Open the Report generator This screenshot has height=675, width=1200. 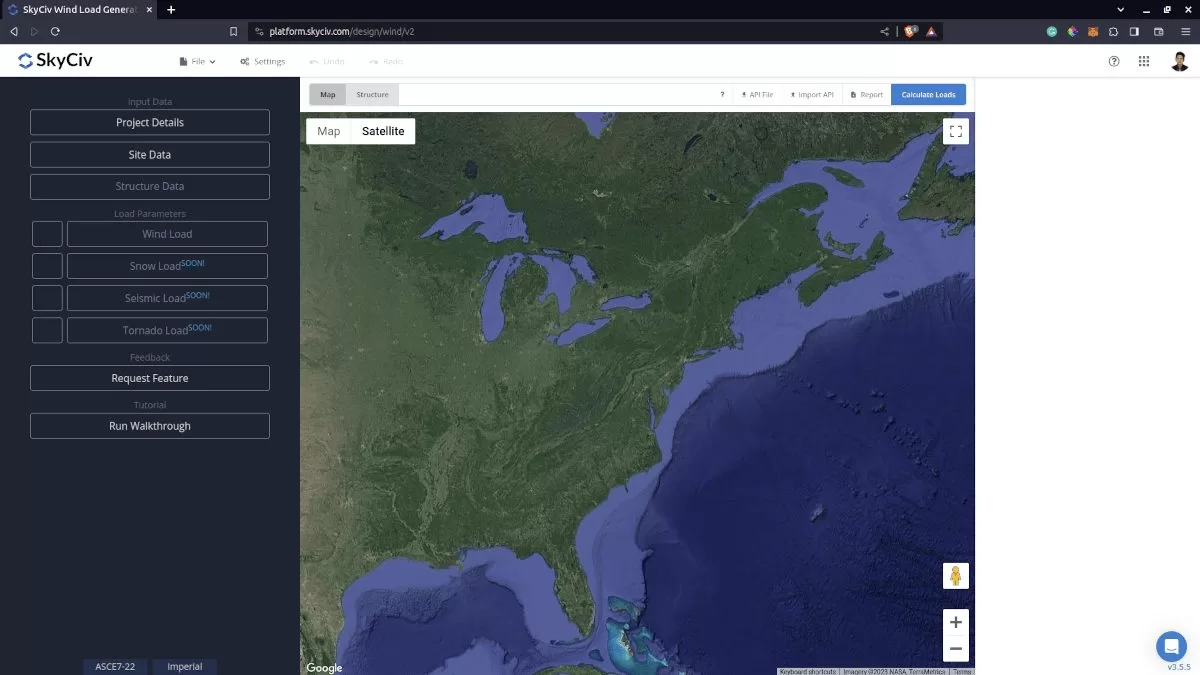pos(865,94)
